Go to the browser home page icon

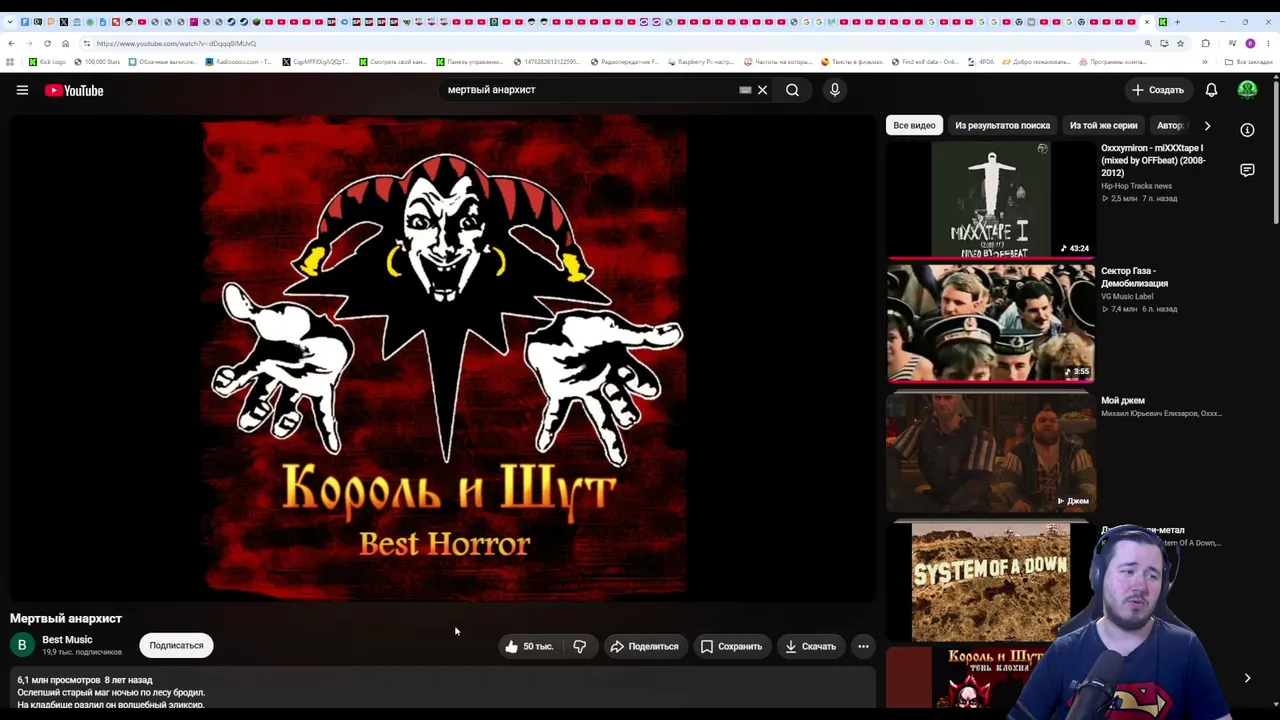tap(65, 43)
